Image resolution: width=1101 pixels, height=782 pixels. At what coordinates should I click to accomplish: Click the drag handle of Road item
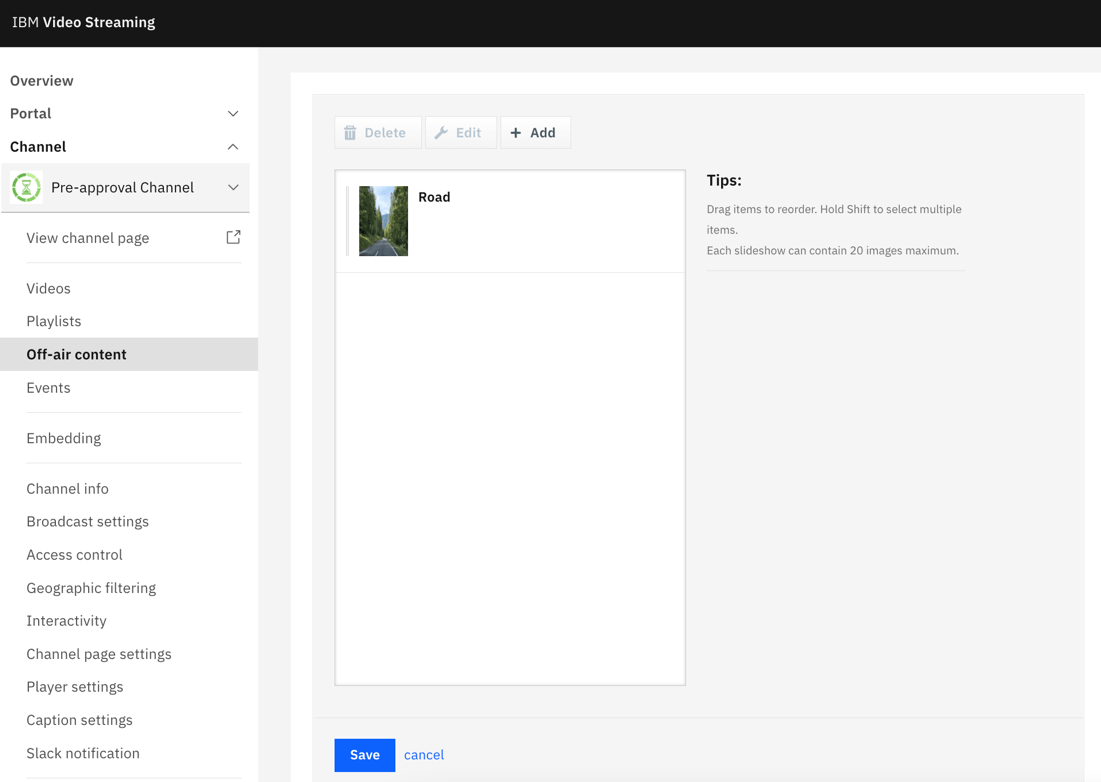tap(348, 221)
